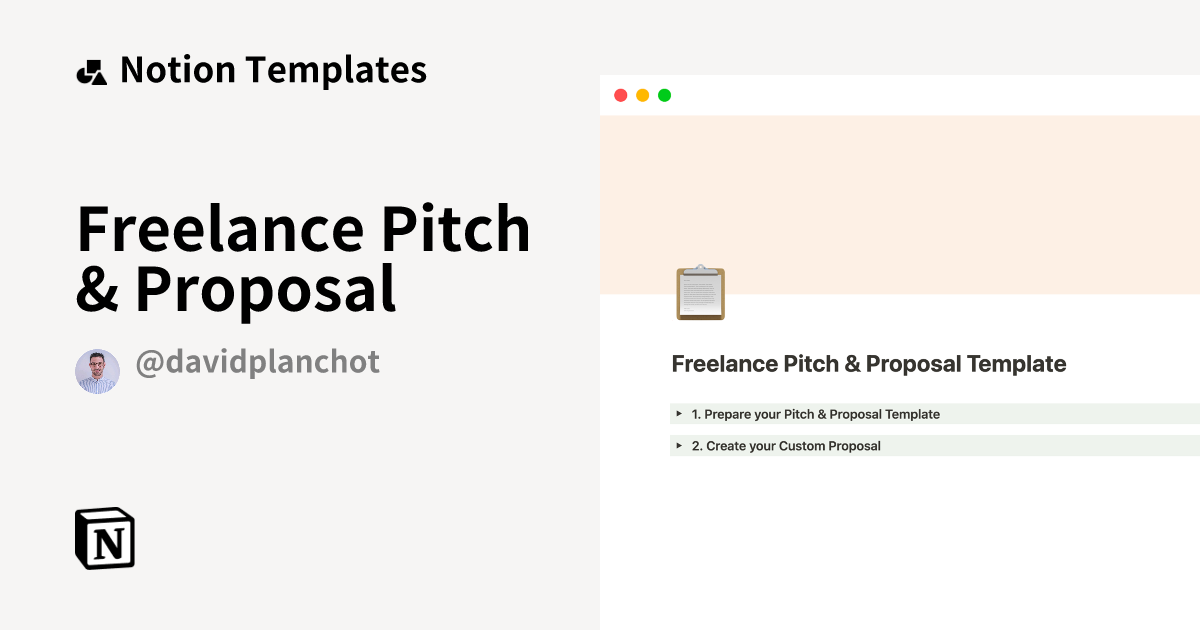1200x630 pixels.
Task: Open "Prepare your Pitch & Proposal Template" section
Action: click(x=815, y=414)
